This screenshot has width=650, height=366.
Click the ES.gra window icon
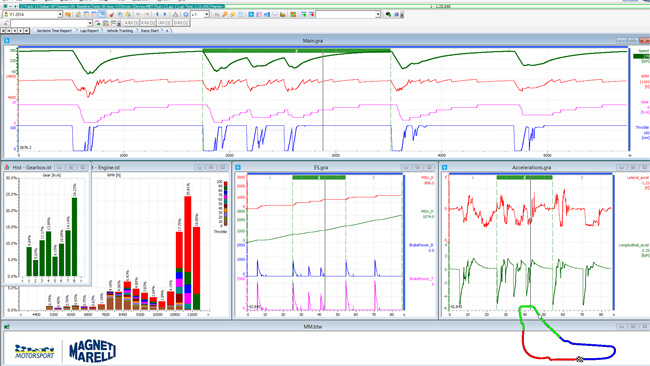coord(238,167)
